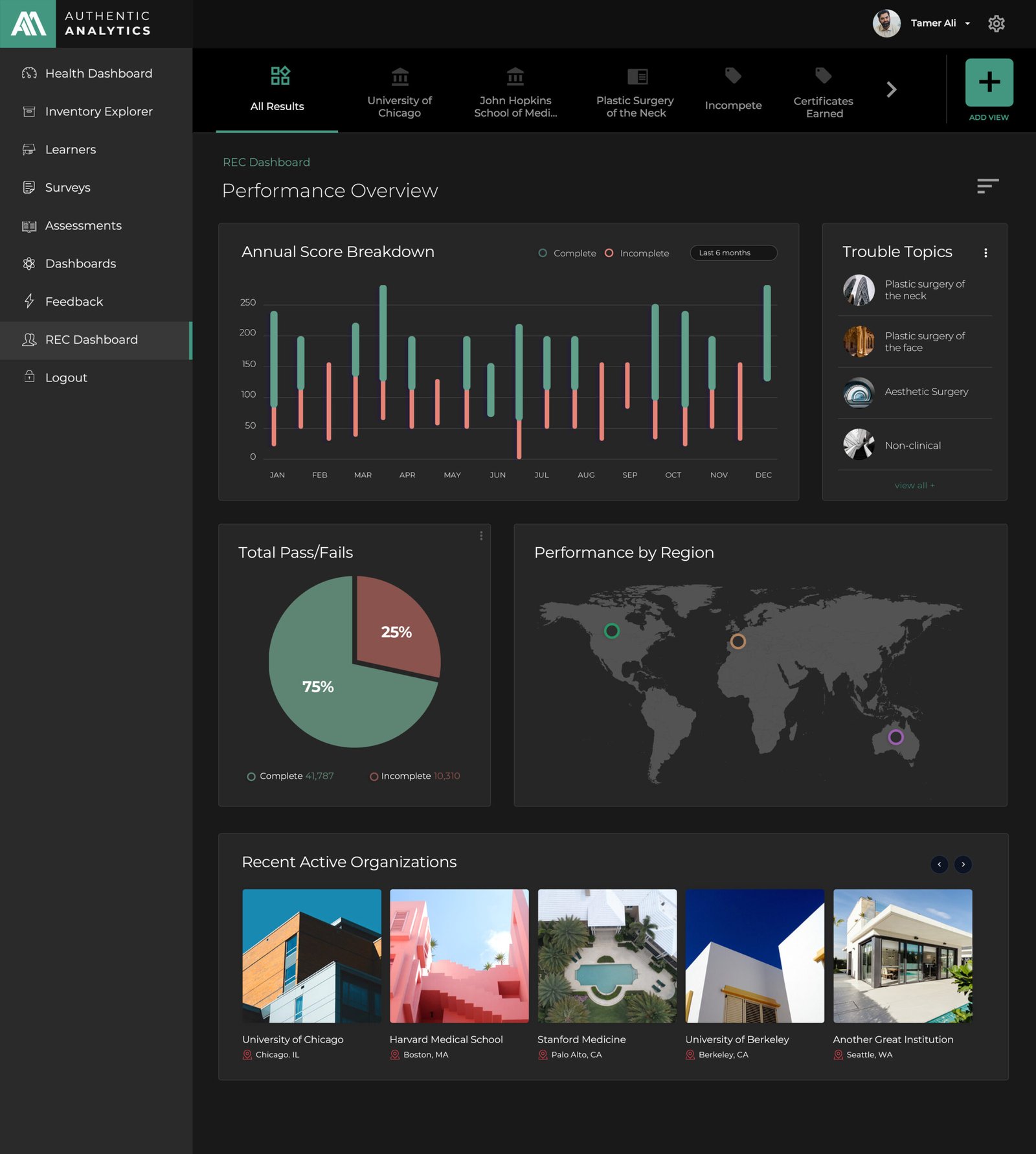Screen dimensions: 1036x1154
Task: Expand the Last 6 months dropdown
Action: pos(733,253)
